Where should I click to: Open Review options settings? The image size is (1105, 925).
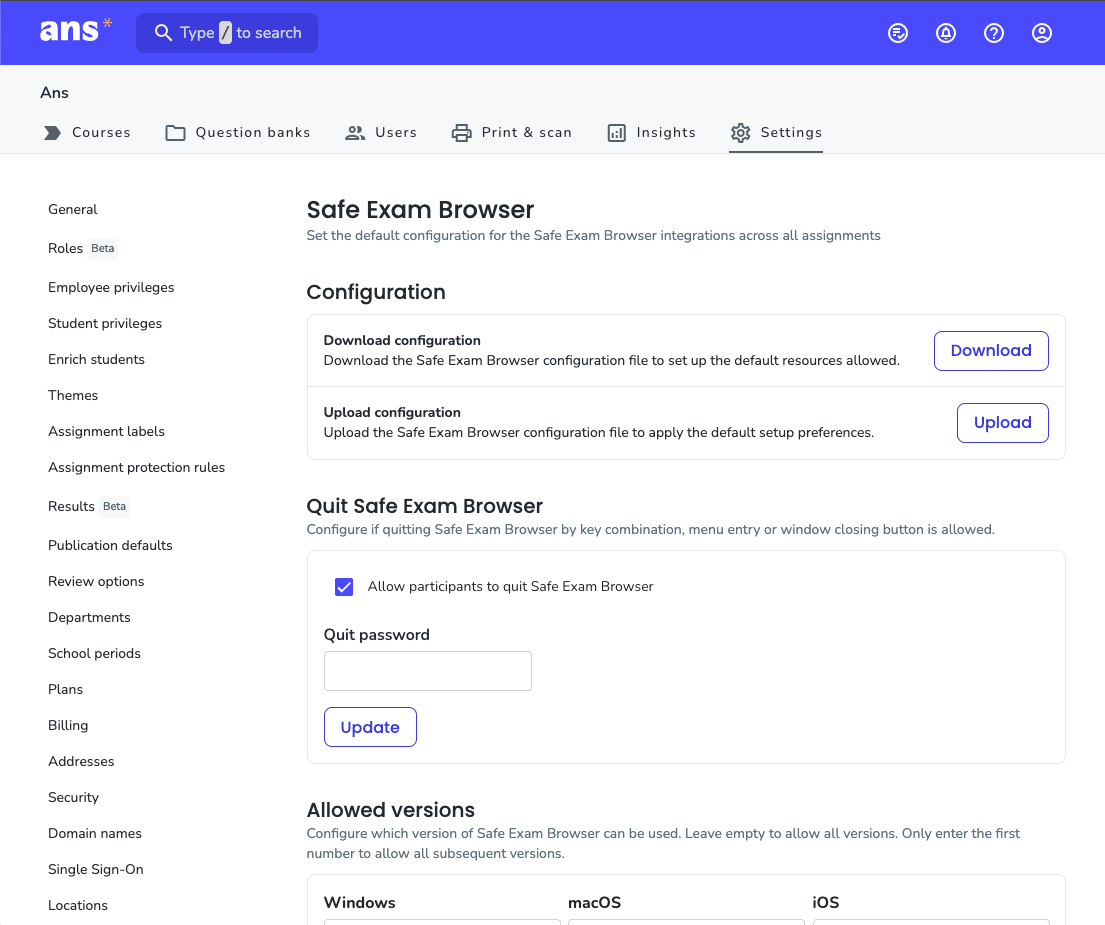(96, 581)
